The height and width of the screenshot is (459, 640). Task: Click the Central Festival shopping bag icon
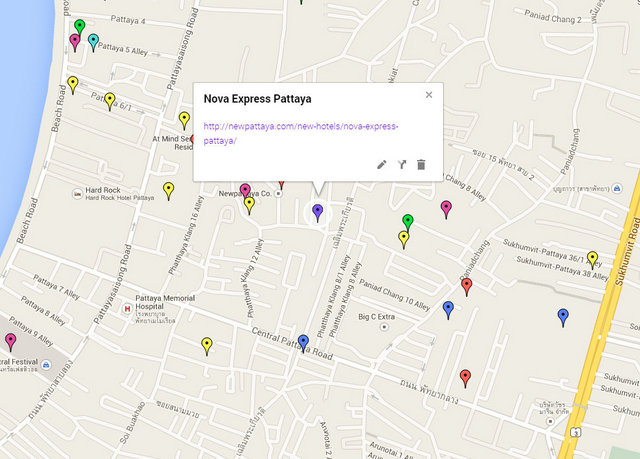(x=46, y=364)
